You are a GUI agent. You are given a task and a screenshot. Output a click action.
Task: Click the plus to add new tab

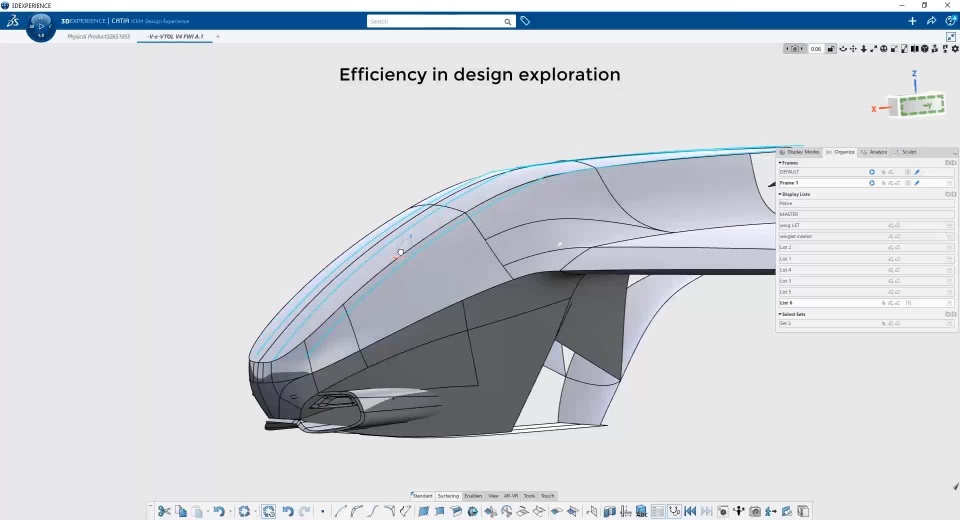pos(217,37)
